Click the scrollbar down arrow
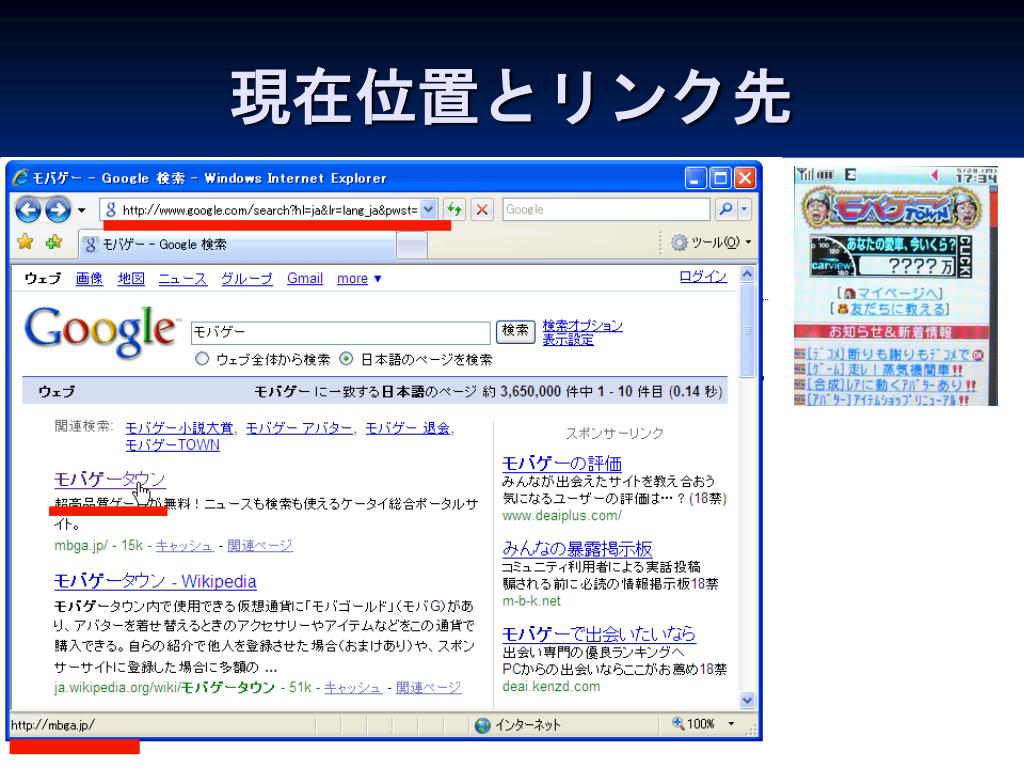Viewport: 1024px width, 768px height. [747, 700]
